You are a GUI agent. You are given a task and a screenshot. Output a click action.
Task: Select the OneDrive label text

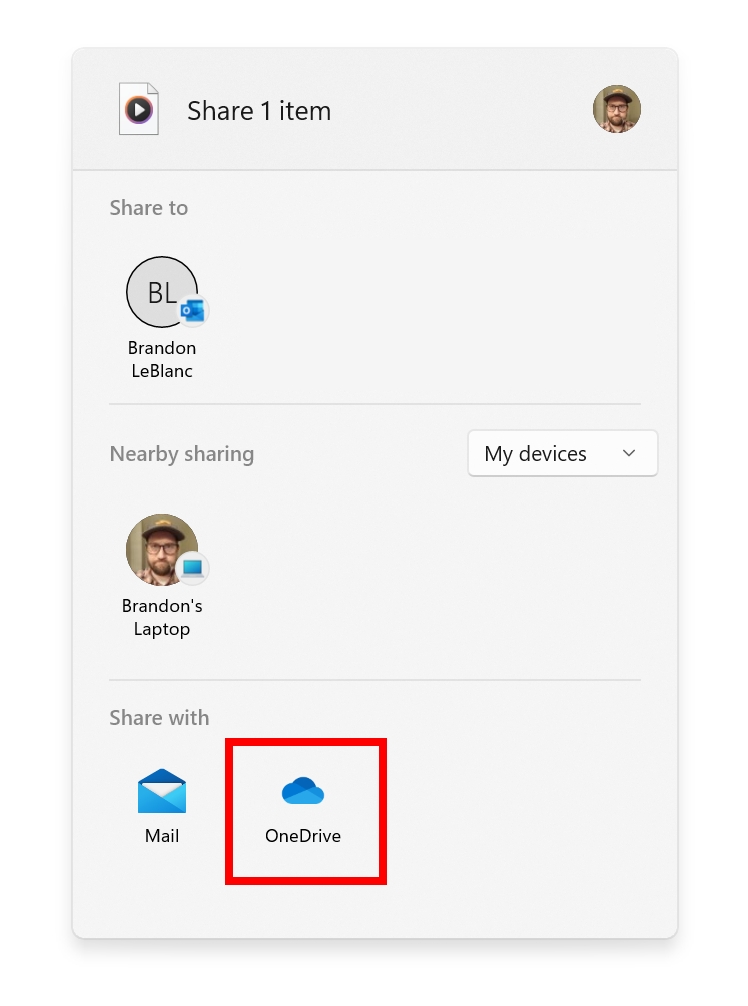pyautogui.click(x=304, y=836)
